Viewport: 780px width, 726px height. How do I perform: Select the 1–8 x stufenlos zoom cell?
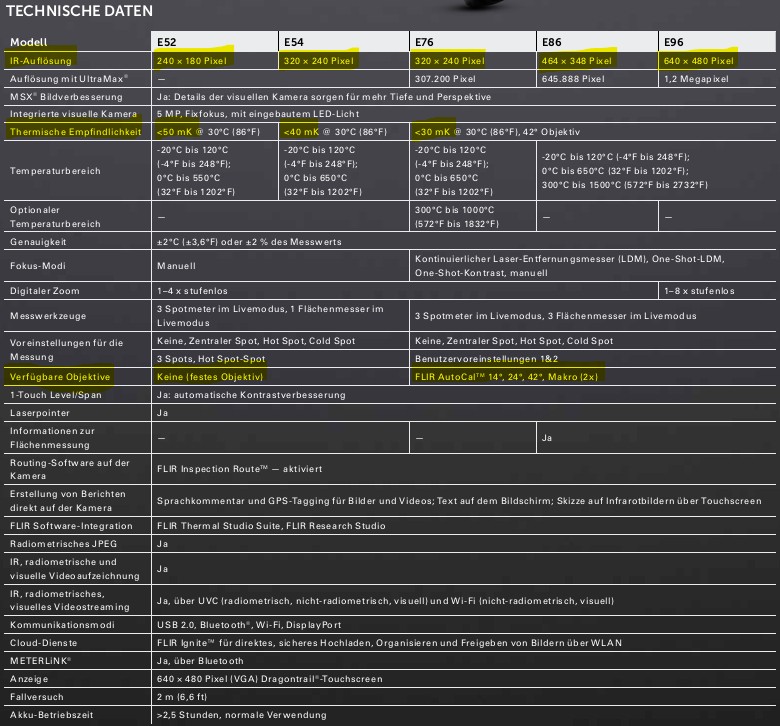pos(699,291)
